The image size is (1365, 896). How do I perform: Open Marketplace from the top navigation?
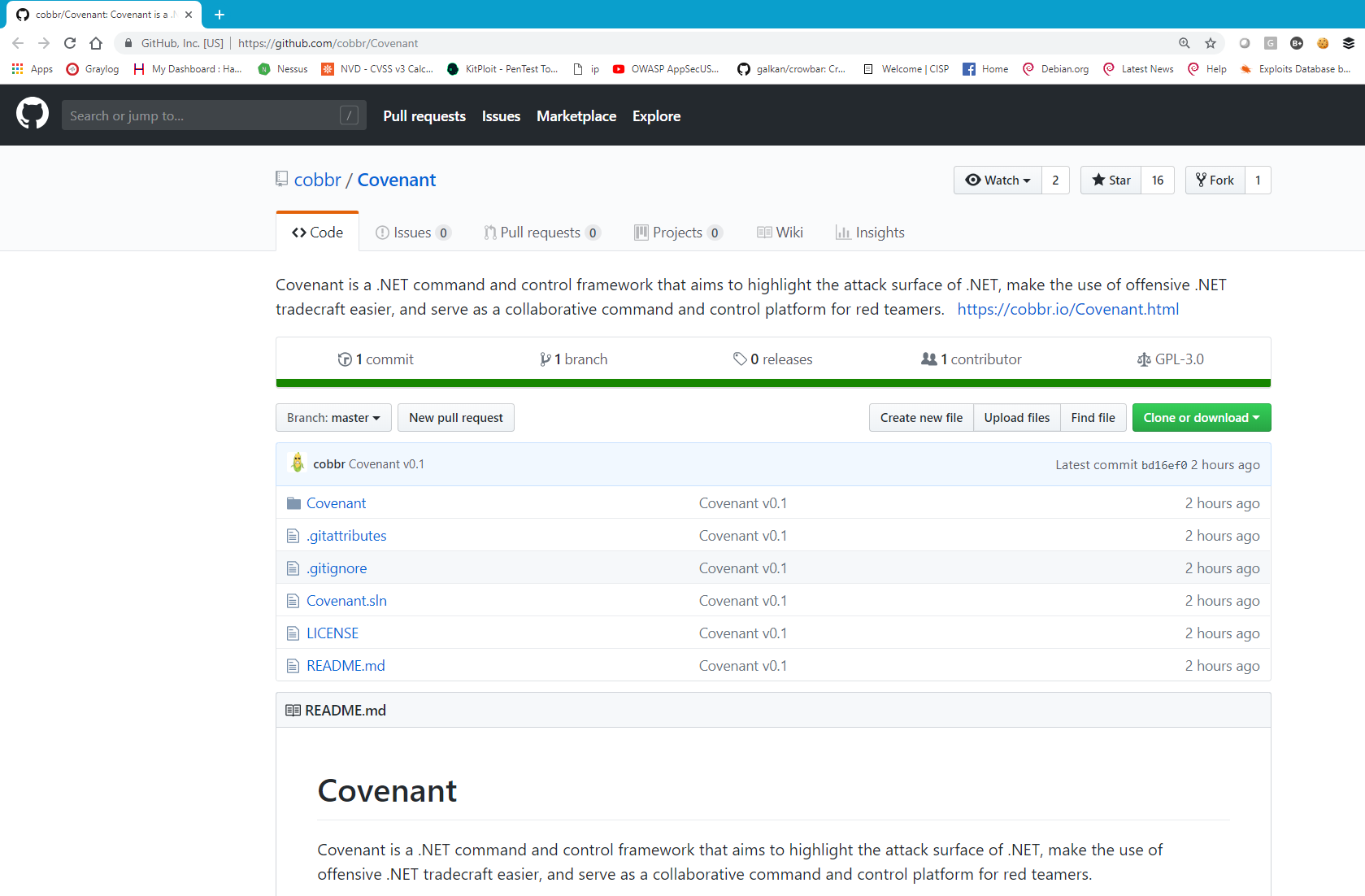(x=576, y=115)
